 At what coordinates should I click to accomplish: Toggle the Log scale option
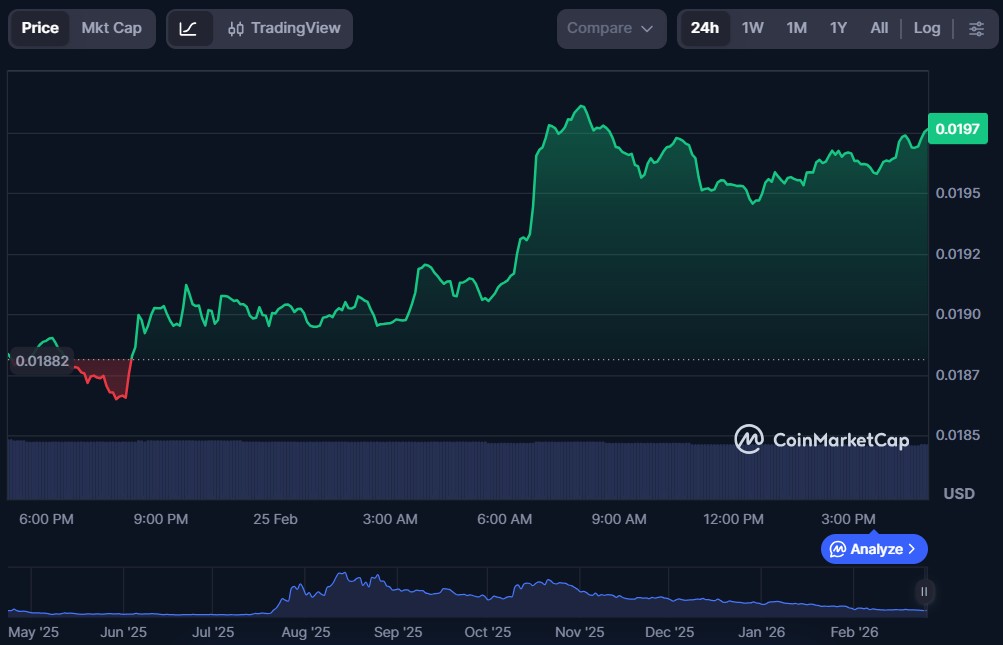pyautogui.click(x=927, y=28)
